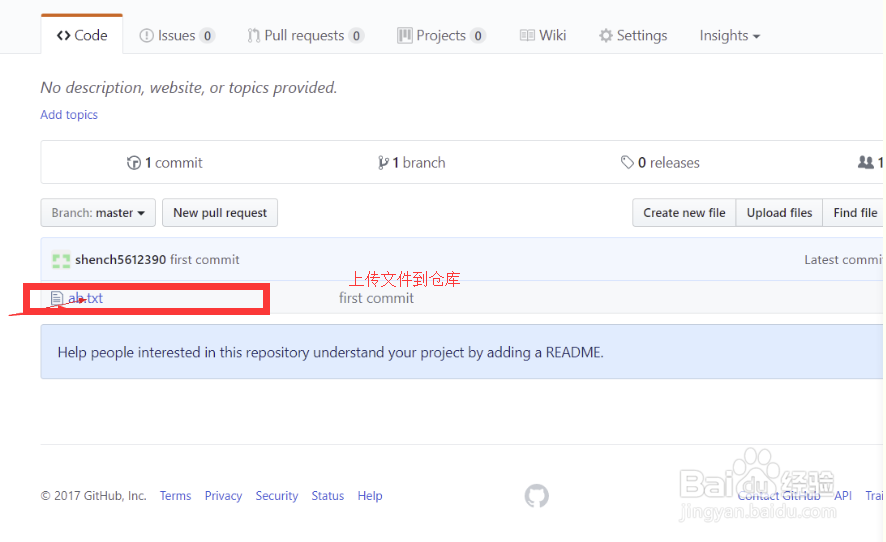Viewport: 886px width, 542px height.
Task: Open the Pull requests tab
Action: pyautogui.click(x=306, y=36)
